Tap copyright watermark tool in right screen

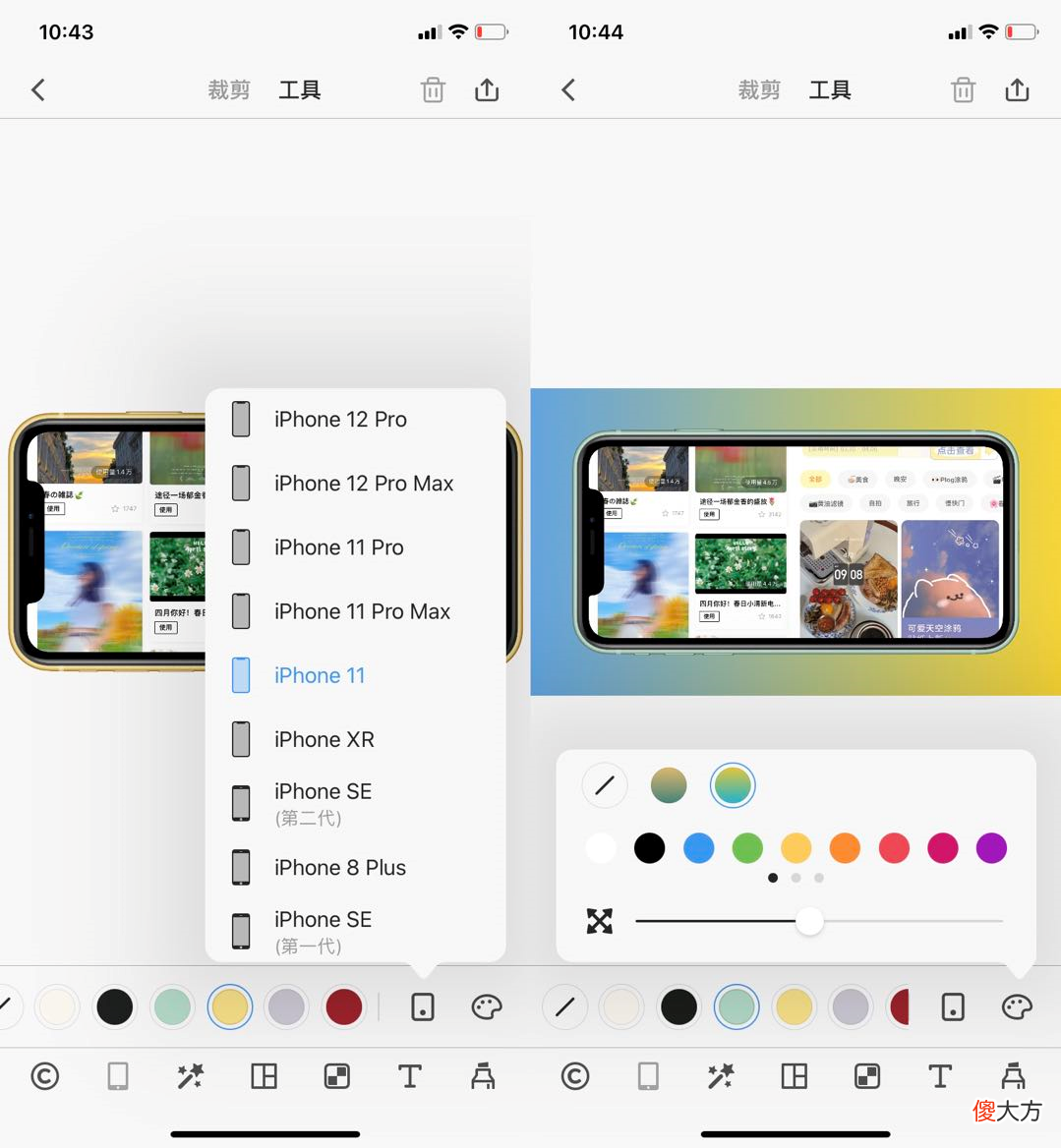(575, 1077)
